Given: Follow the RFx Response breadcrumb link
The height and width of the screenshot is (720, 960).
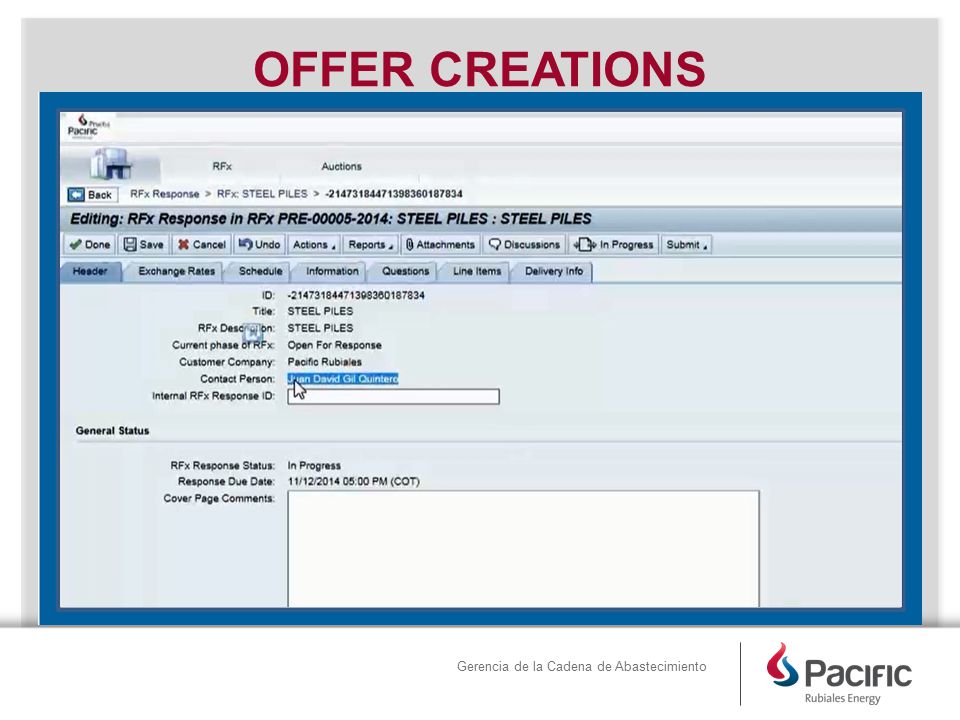Looking at the screenshot, I should tap(164, 194).
